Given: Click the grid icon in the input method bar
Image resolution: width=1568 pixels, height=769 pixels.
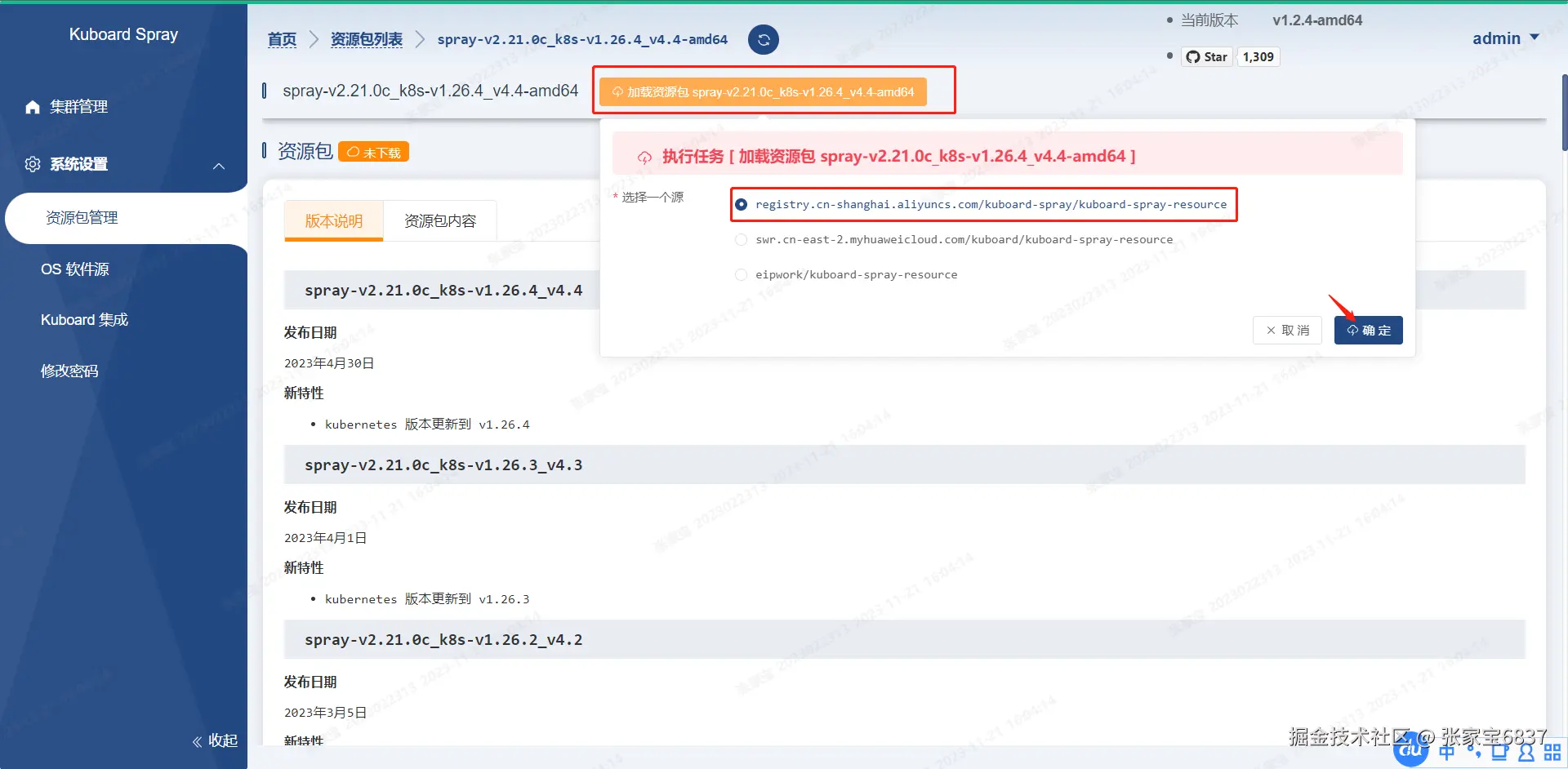Looking at the screenshot, I should [x=1552, y=752].
